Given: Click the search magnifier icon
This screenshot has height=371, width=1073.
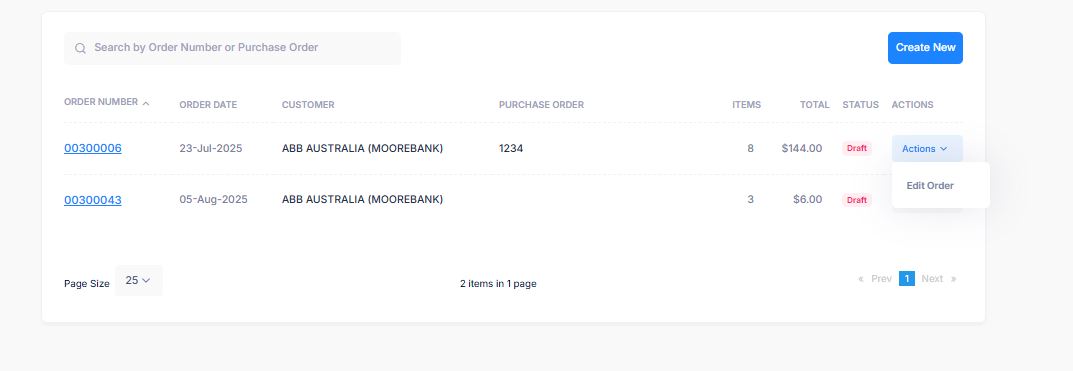Looking at the screenshot, I should (80, 48).
